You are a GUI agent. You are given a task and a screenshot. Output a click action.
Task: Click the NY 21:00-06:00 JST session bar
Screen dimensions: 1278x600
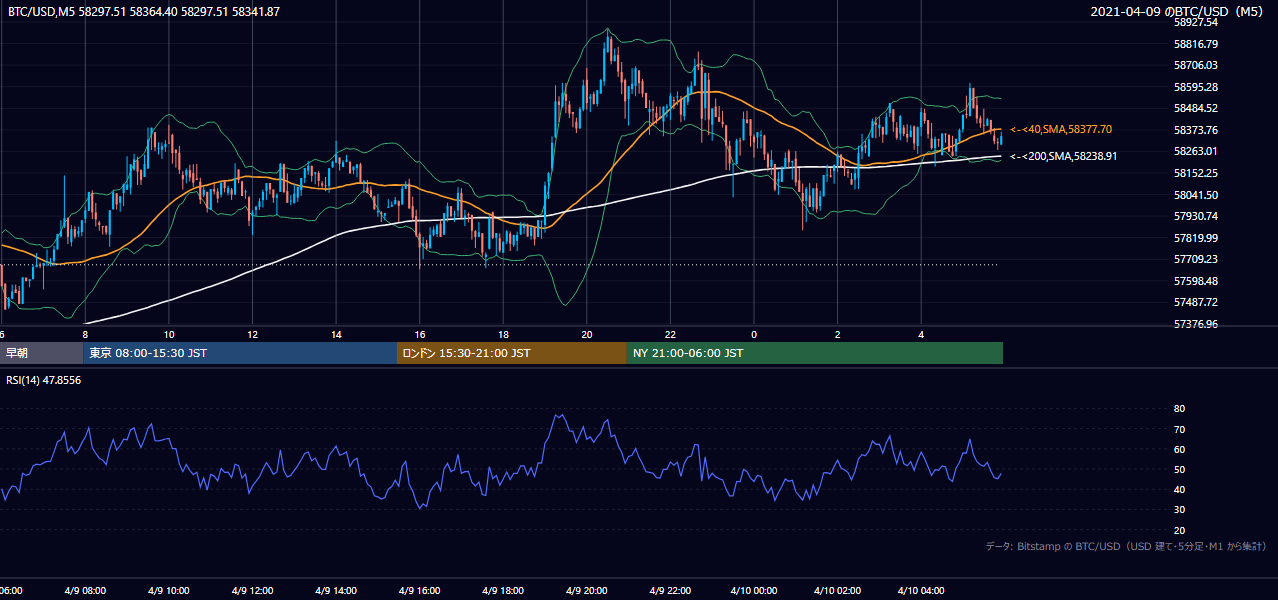pyautogui.click(x=815, y=353)
